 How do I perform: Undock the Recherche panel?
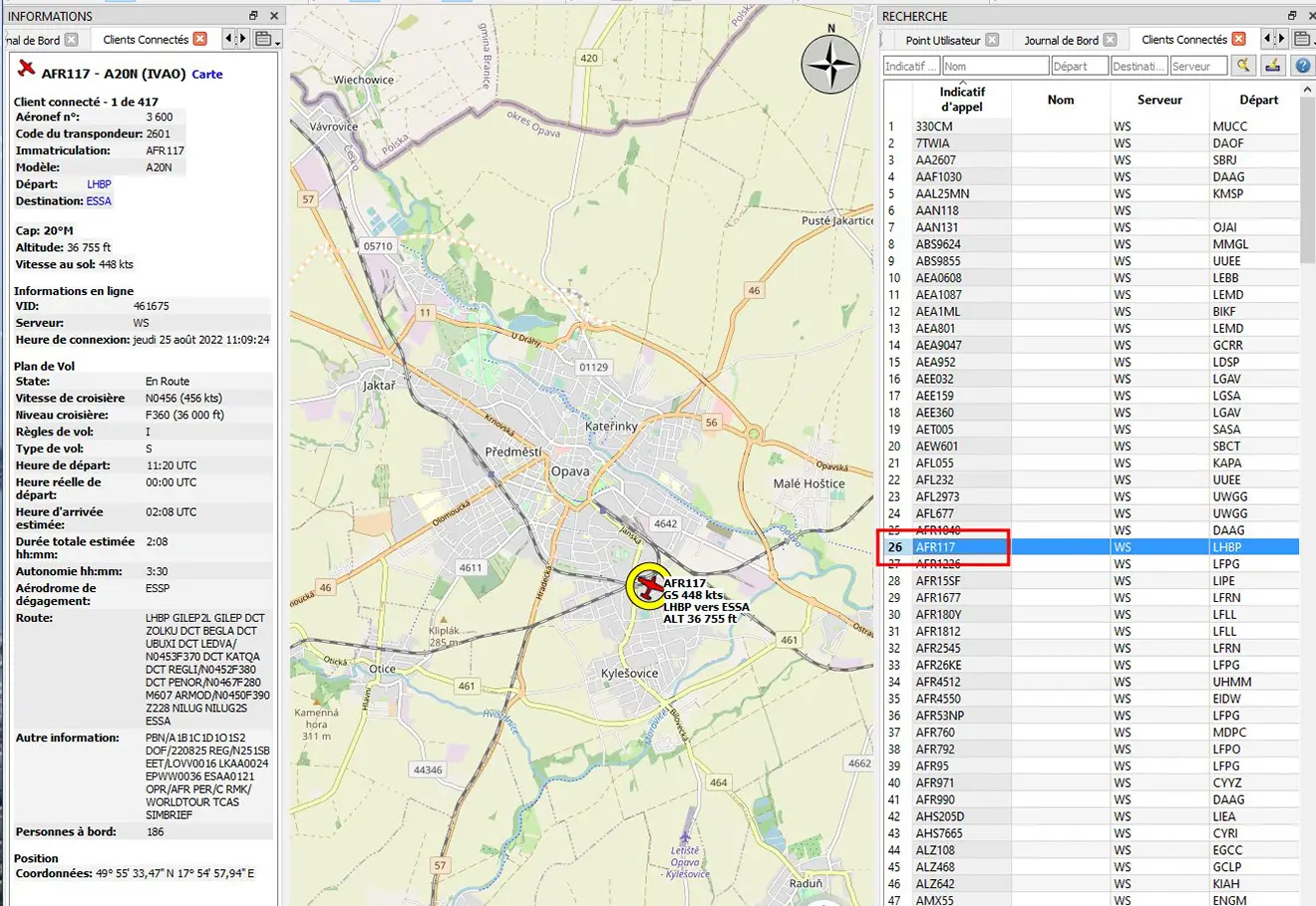tap(1292, 16)
